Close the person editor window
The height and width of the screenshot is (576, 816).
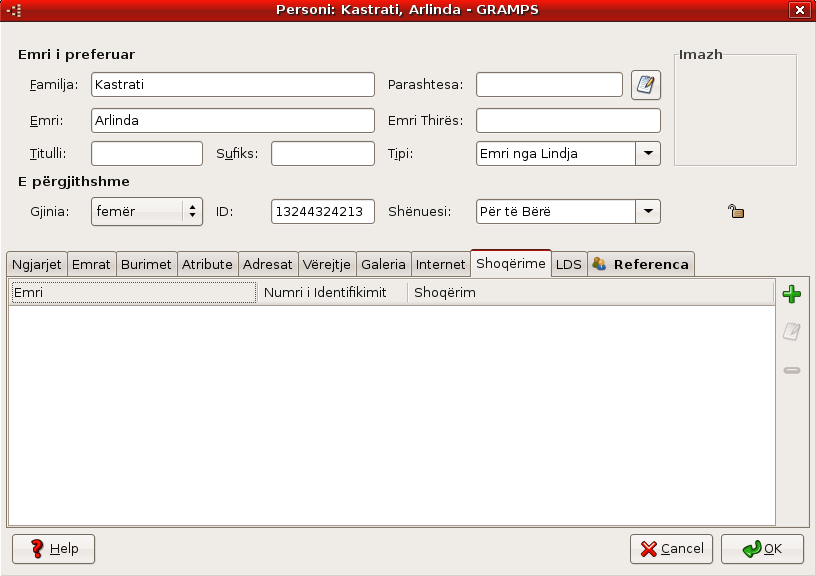pyautogui.click(x=799, y=10)
